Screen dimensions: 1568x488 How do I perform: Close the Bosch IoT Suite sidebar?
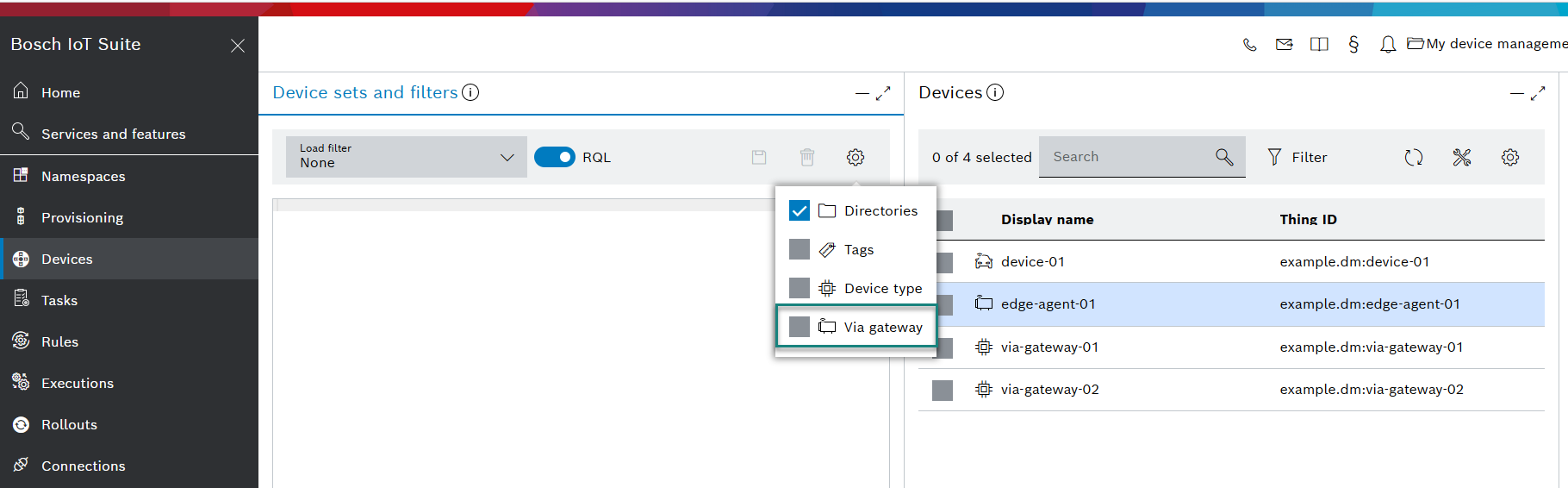pos(238,46)
